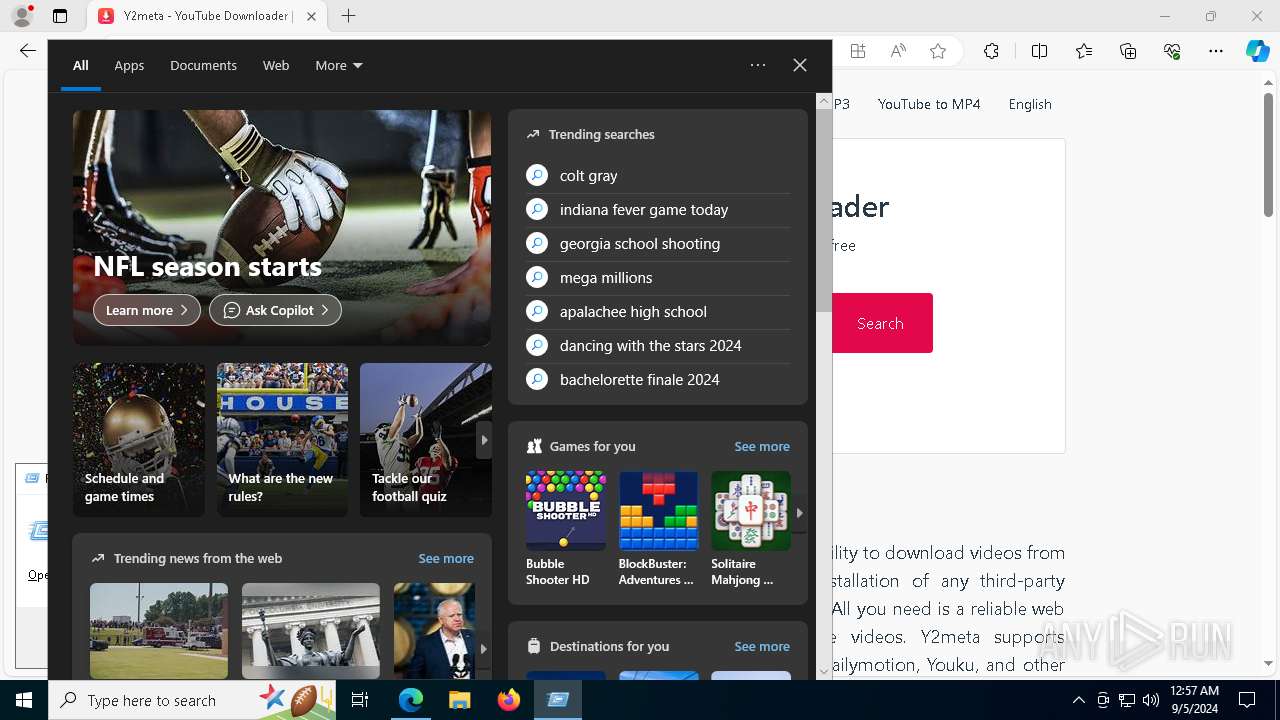This screenshot has height=720, width=1280.
Task: Click Learn more on NFL banner
Action: [x=147, y=310]
